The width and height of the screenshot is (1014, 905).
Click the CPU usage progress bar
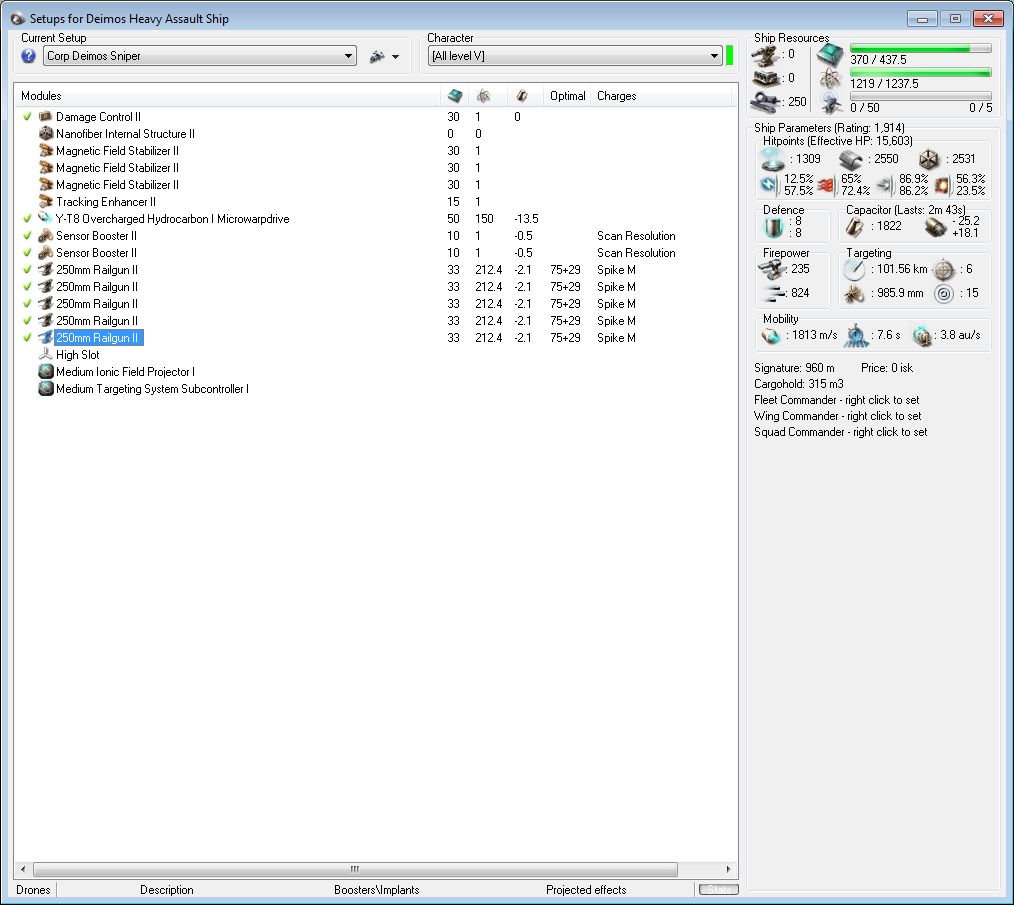point(920,49)
